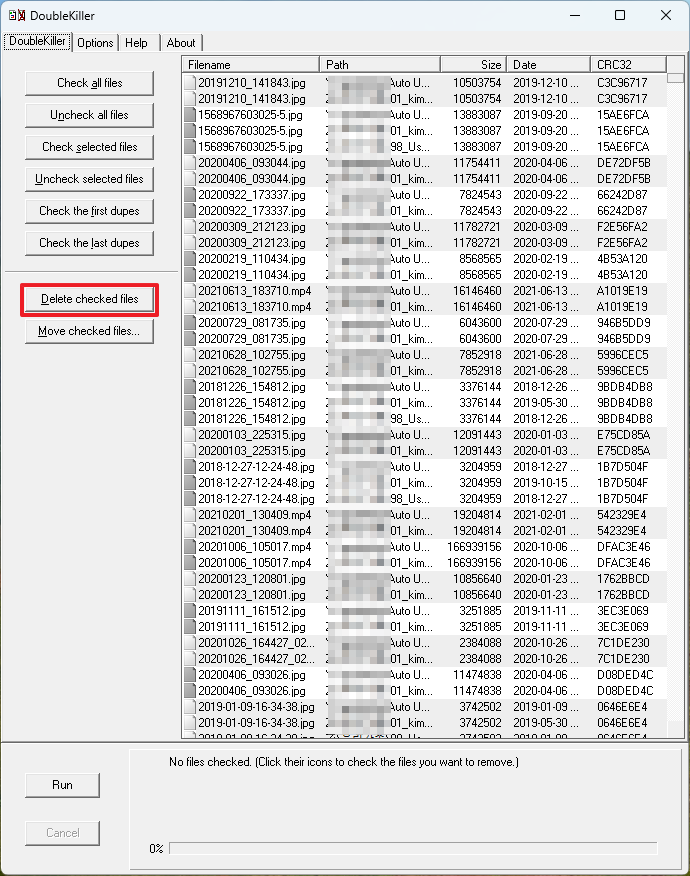Sort list by Date column header
The image size is (690, 876).
pyautogui.click(x=549, y=65)
